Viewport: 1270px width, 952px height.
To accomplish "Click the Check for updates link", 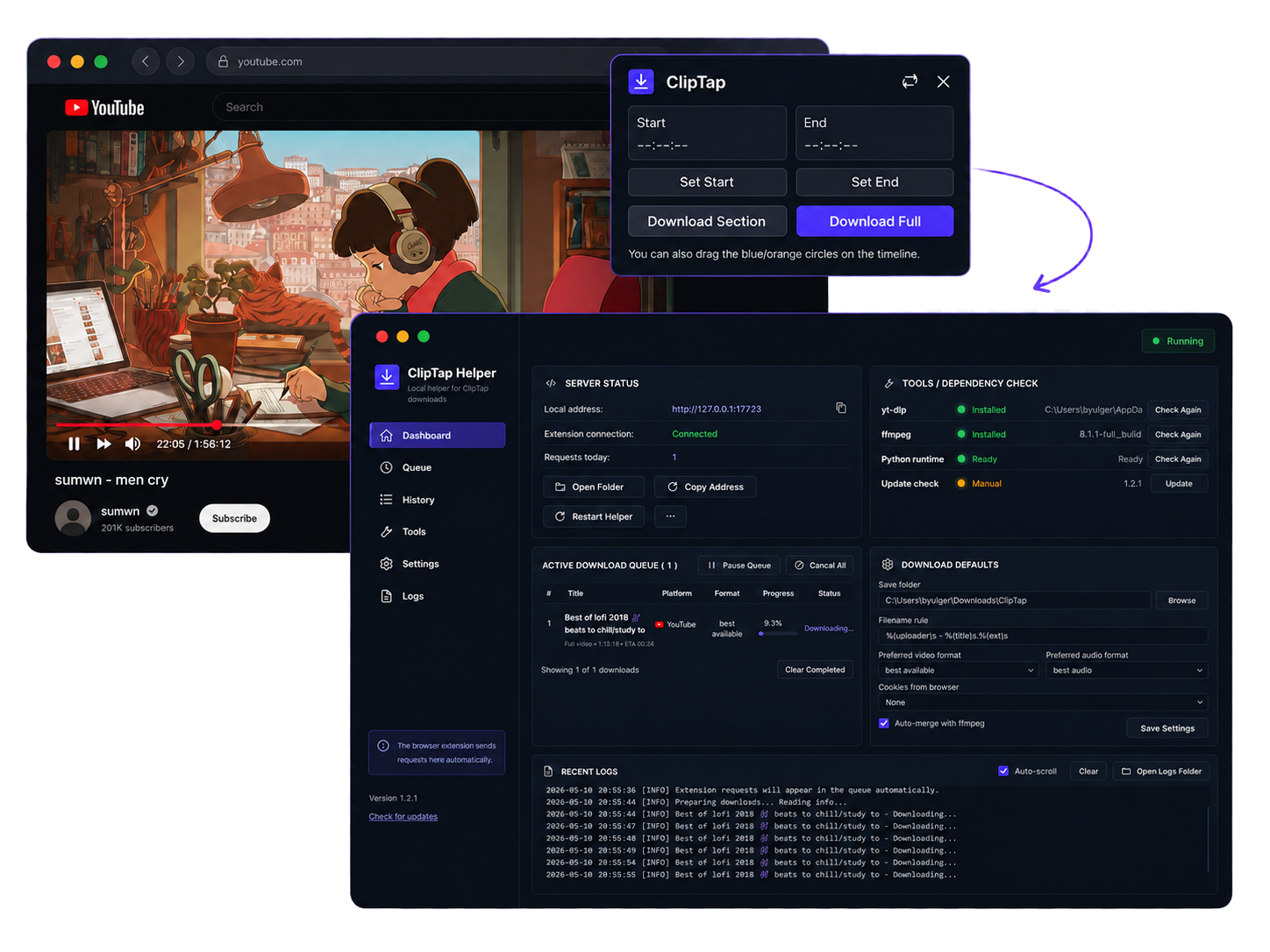I will 403,817.
